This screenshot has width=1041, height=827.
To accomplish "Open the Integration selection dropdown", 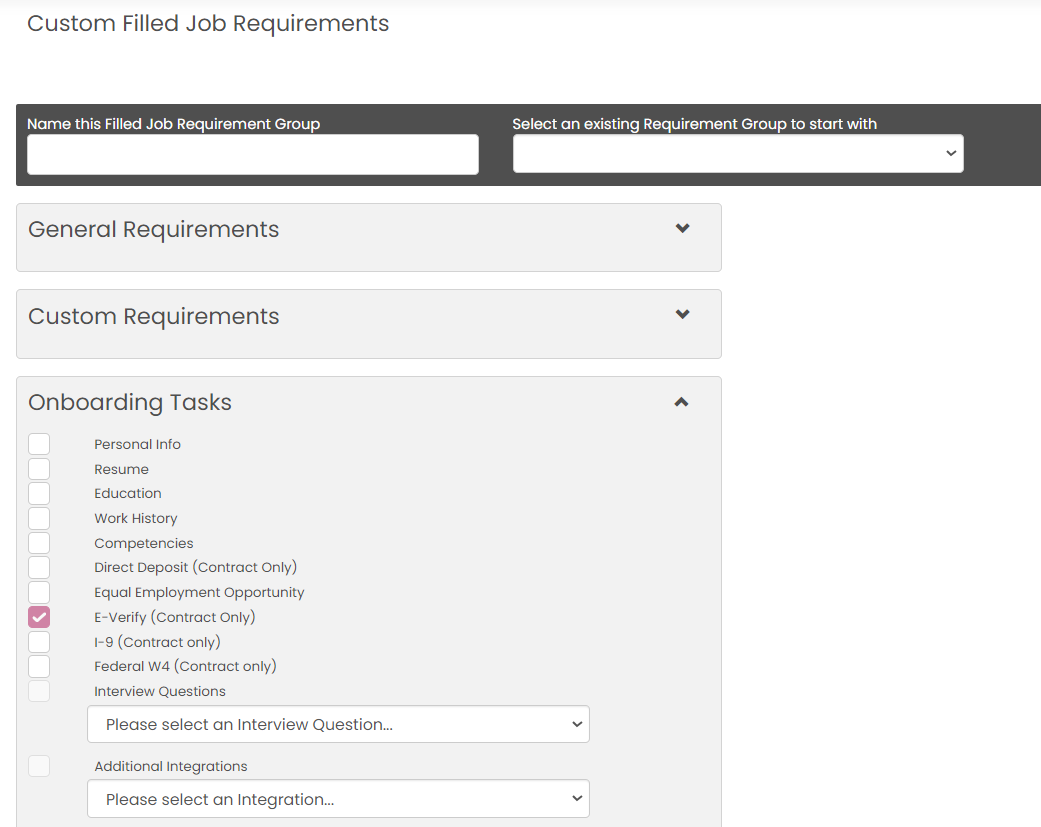I will [x=338, y=799].
